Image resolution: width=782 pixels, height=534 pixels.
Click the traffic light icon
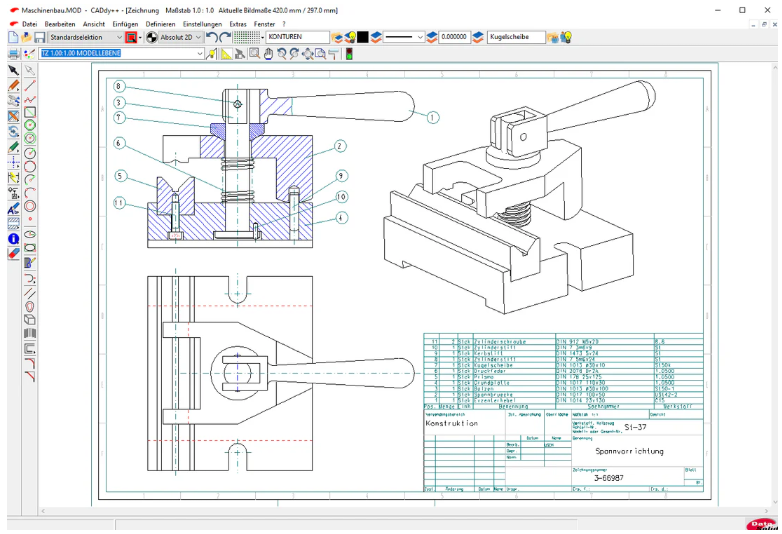click(349, 53)
